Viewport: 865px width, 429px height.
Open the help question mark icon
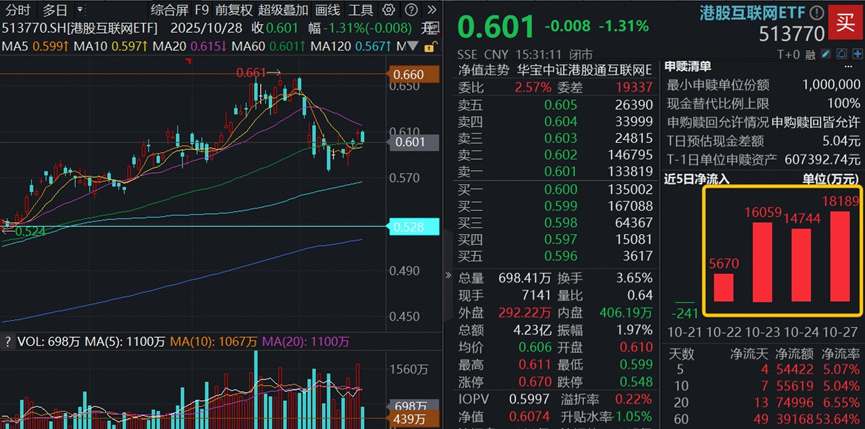(411, 10)
